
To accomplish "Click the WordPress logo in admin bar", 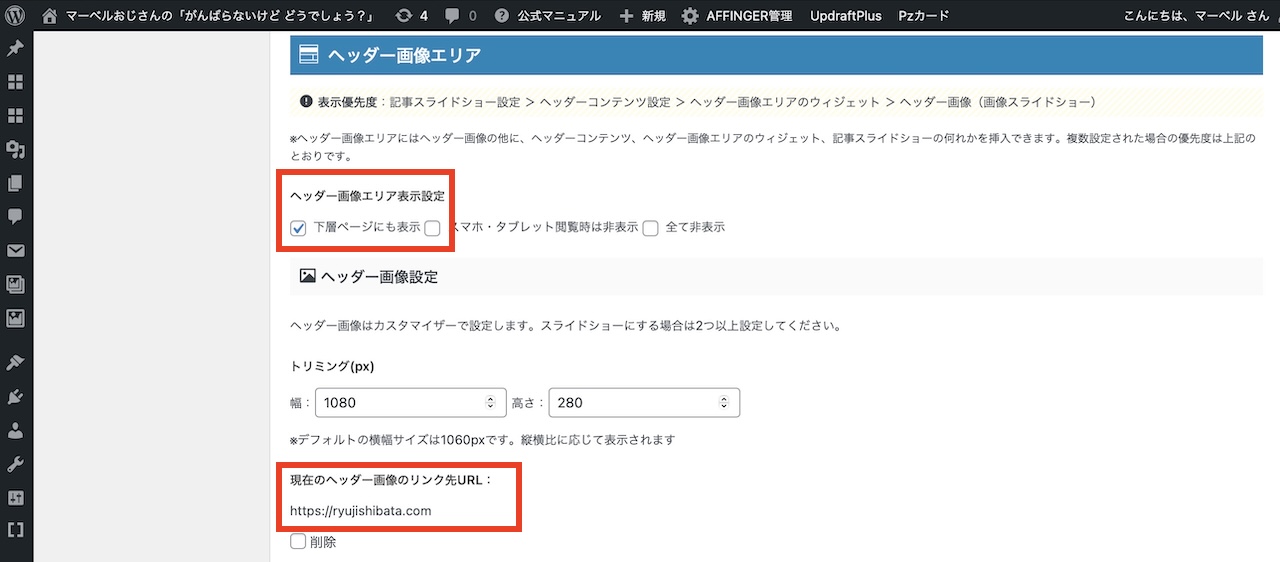I will 16,16.
